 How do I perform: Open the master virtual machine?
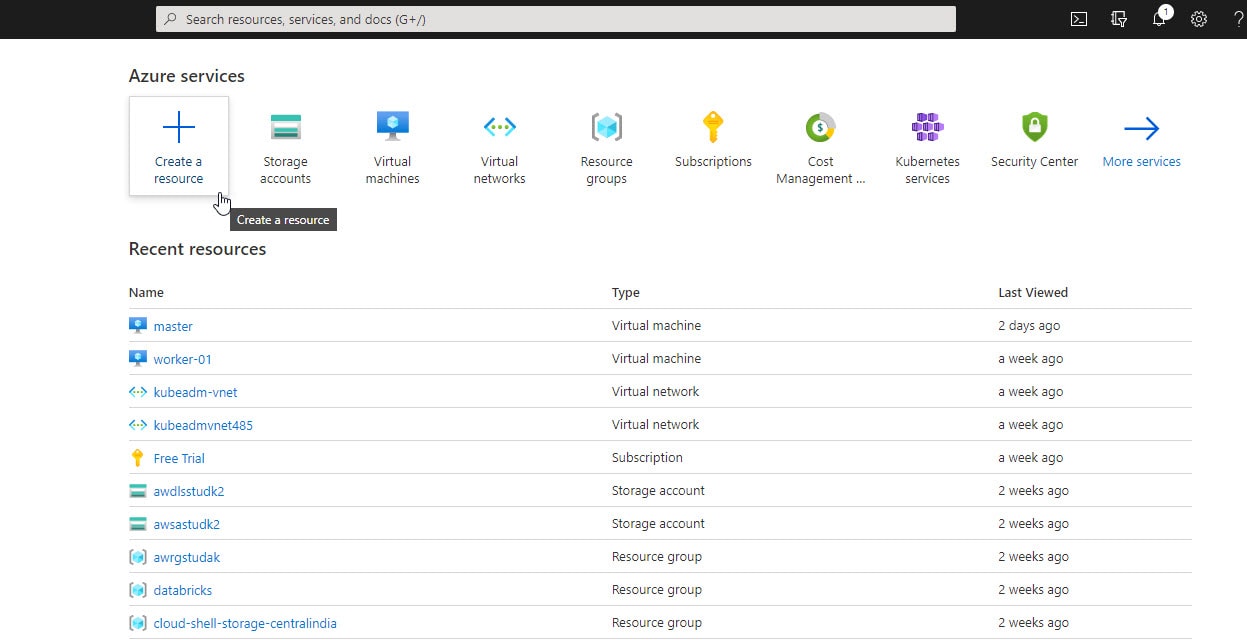[x=173, y=325]
